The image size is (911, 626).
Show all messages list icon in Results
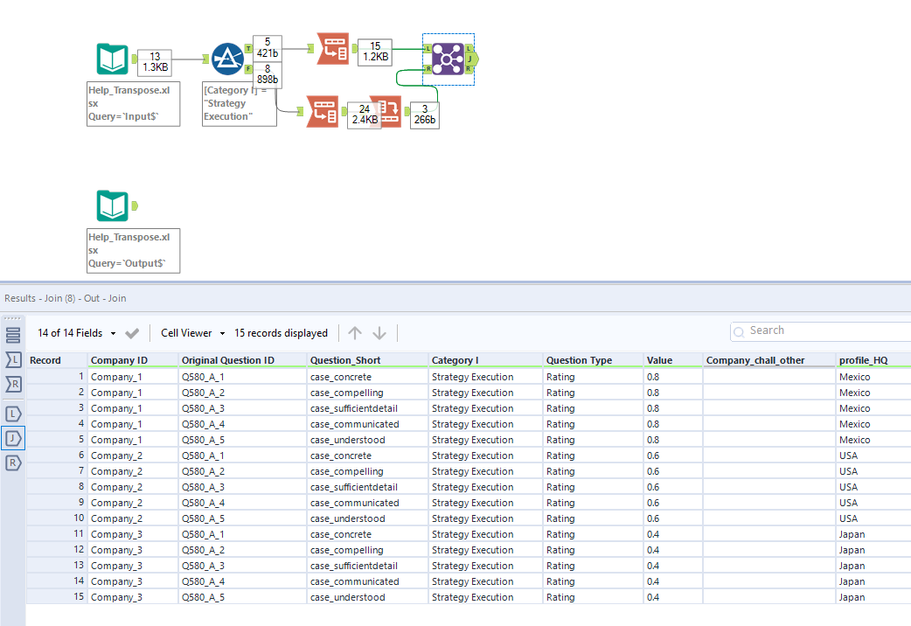(13, 335)
